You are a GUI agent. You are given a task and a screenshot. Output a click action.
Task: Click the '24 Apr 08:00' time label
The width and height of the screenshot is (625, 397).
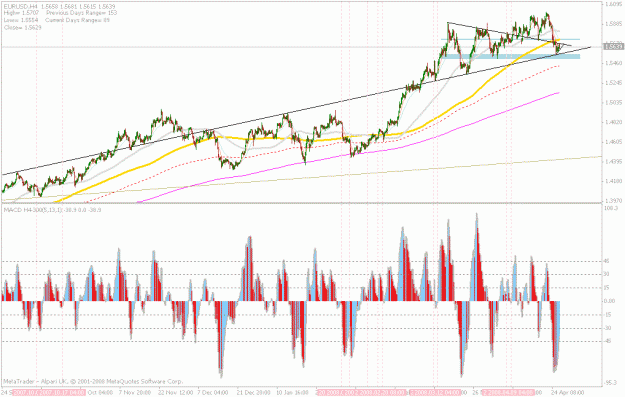pyautogui.click(x=568, y=393)
